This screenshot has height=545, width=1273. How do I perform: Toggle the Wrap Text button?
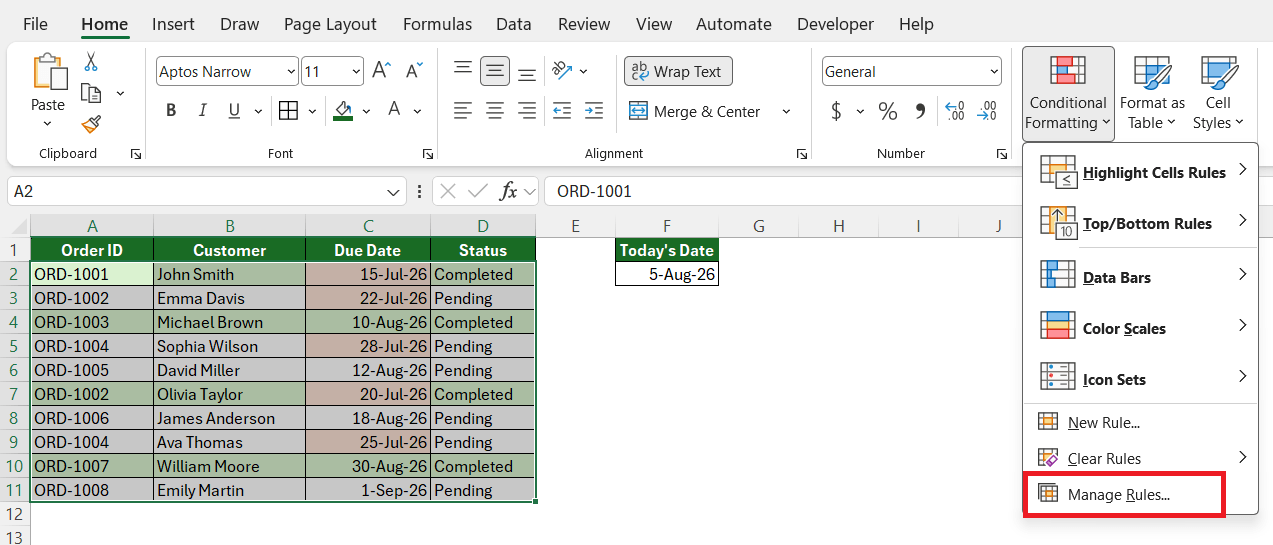[x=678, y=71]
